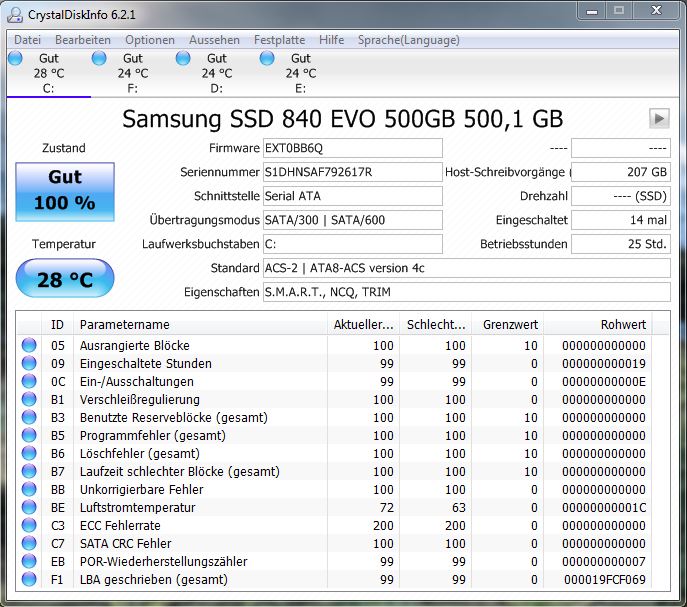Click status orb for EB POR-Wiederherstellungszähler

pos(29,561)
